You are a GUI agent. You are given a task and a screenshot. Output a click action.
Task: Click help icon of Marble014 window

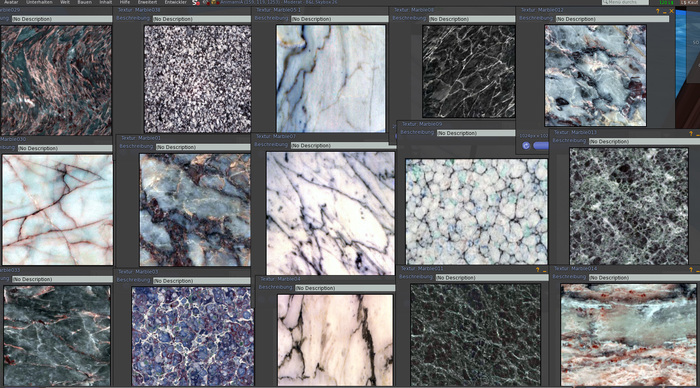coord(691,270)
